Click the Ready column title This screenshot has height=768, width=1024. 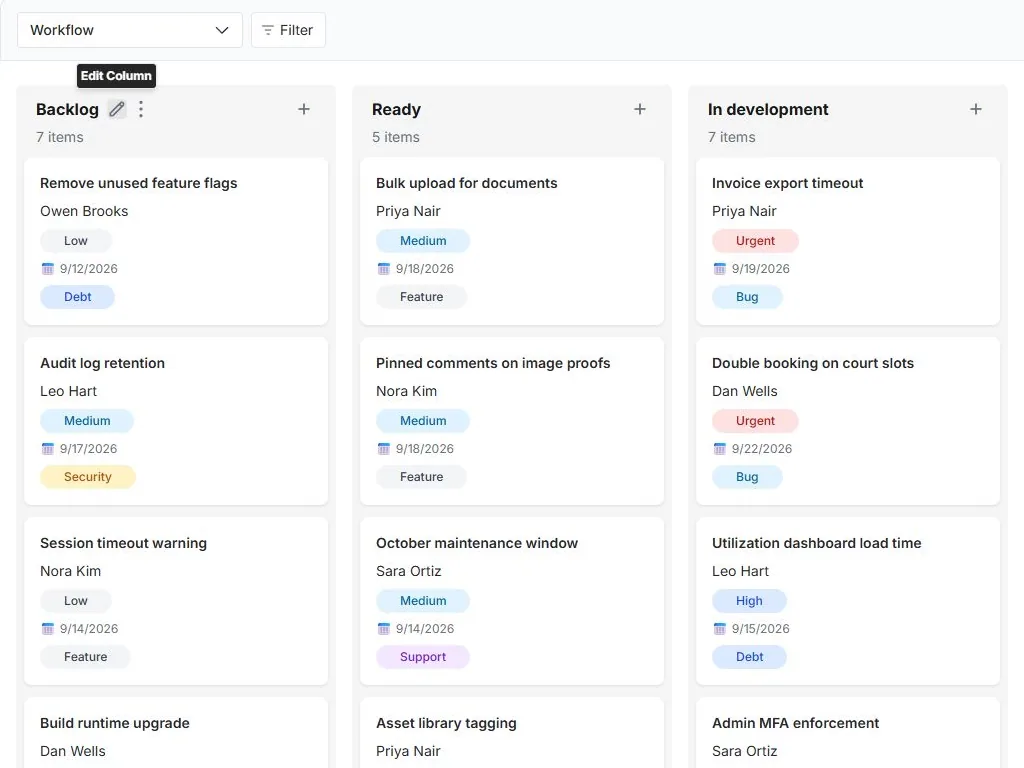click(396, 109)
